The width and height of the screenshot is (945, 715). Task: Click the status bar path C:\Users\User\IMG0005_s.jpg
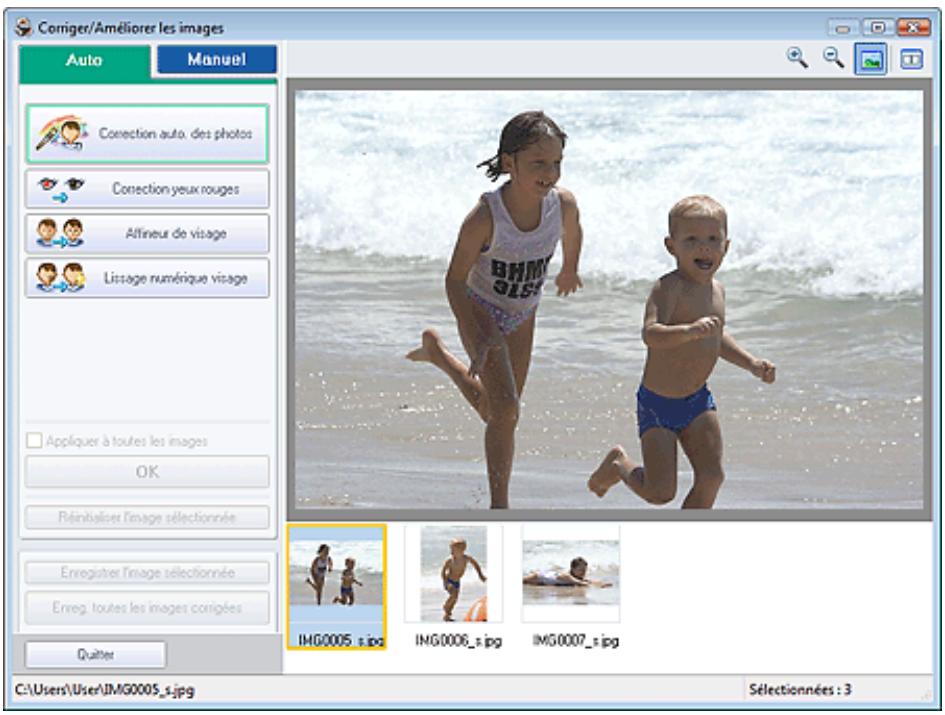[104, 690]
